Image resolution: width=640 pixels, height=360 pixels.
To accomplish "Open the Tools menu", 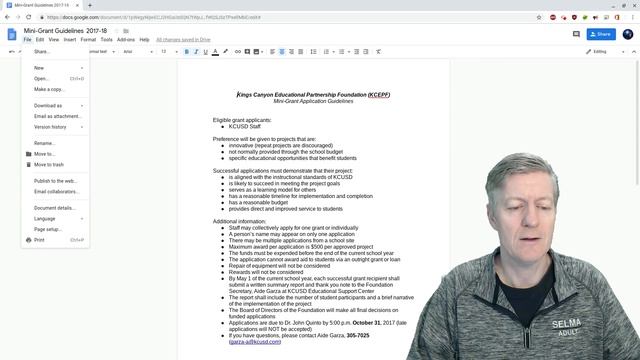I will coord(107,40).
